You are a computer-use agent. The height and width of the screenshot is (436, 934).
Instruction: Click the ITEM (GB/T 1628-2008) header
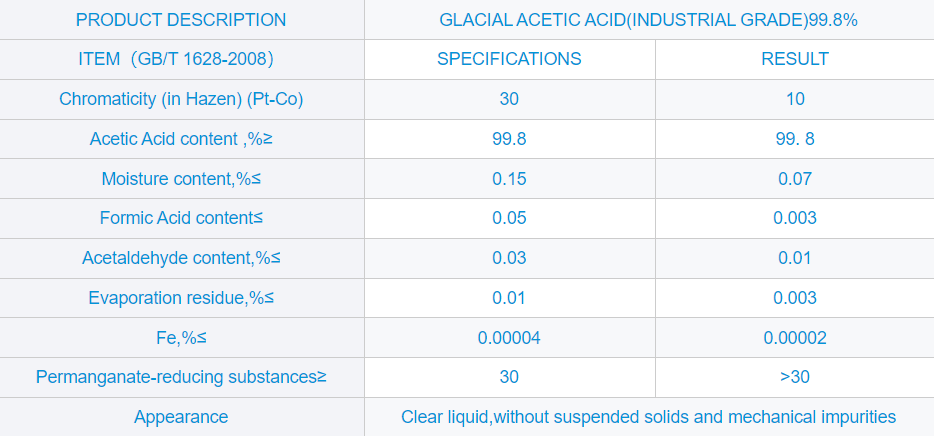point(181,59)
